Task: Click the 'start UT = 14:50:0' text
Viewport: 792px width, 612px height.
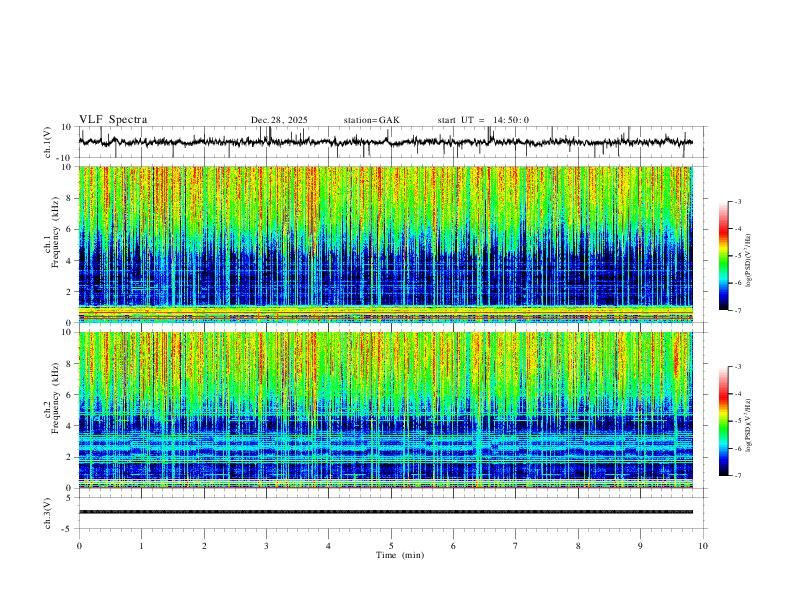Action: [x=483, y=120]
